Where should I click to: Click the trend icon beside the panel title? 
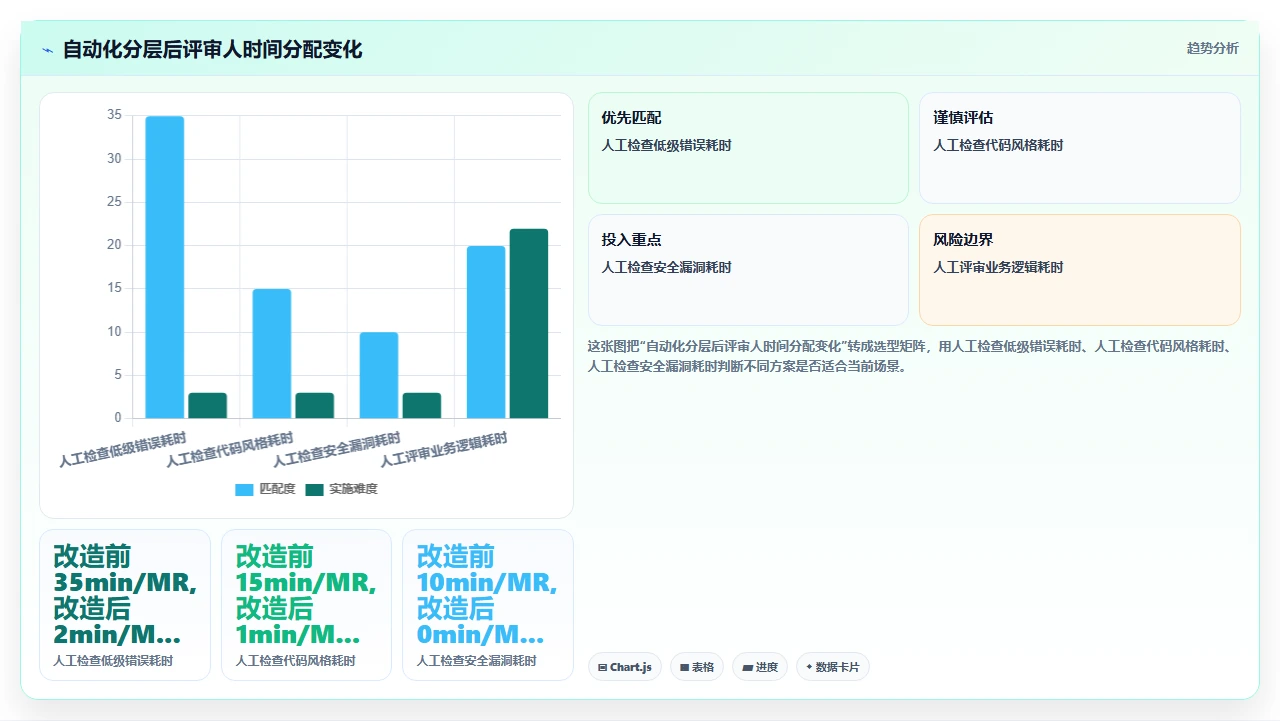47,50
